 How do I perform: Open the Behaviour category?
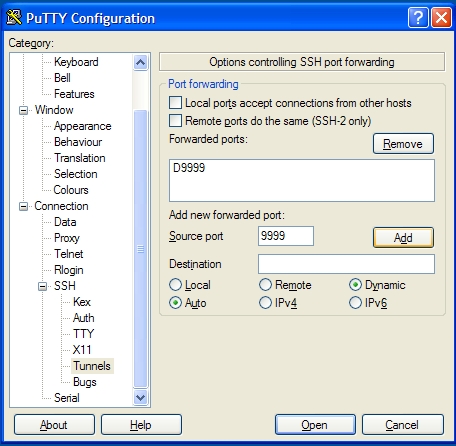point(78,142)
